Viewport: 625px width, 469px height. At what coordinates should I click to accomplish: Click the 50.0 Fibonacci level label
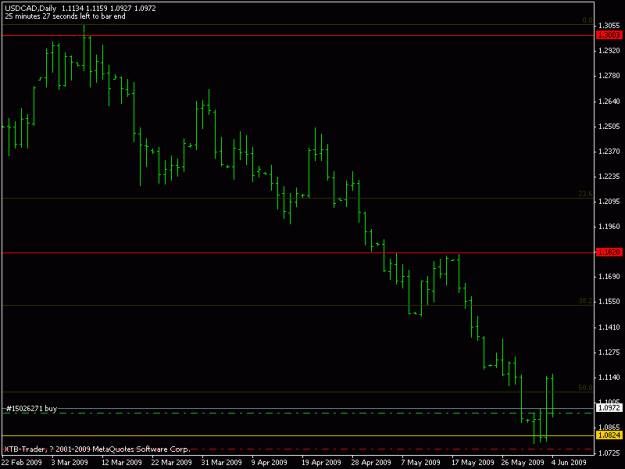[585, 388]
